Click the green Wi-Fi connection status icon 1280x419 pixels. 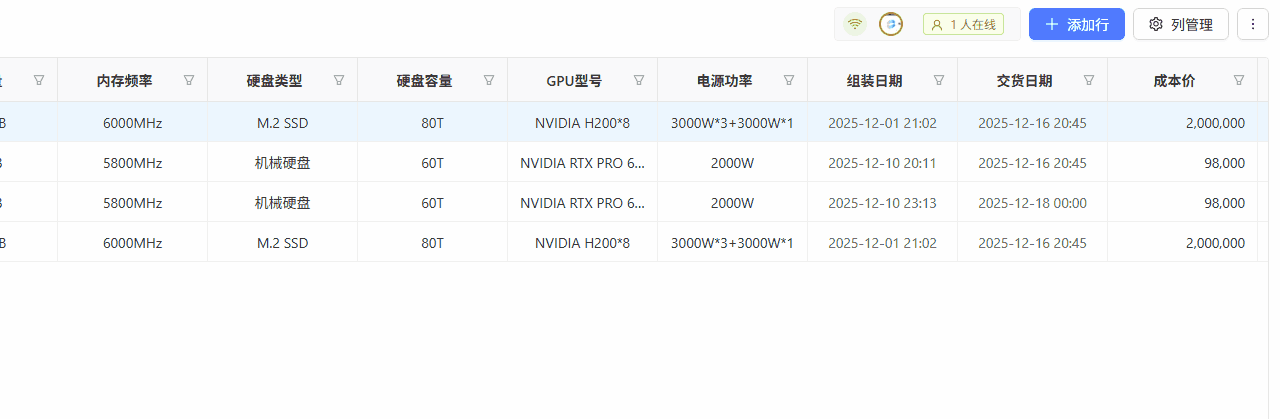[855, 24]
